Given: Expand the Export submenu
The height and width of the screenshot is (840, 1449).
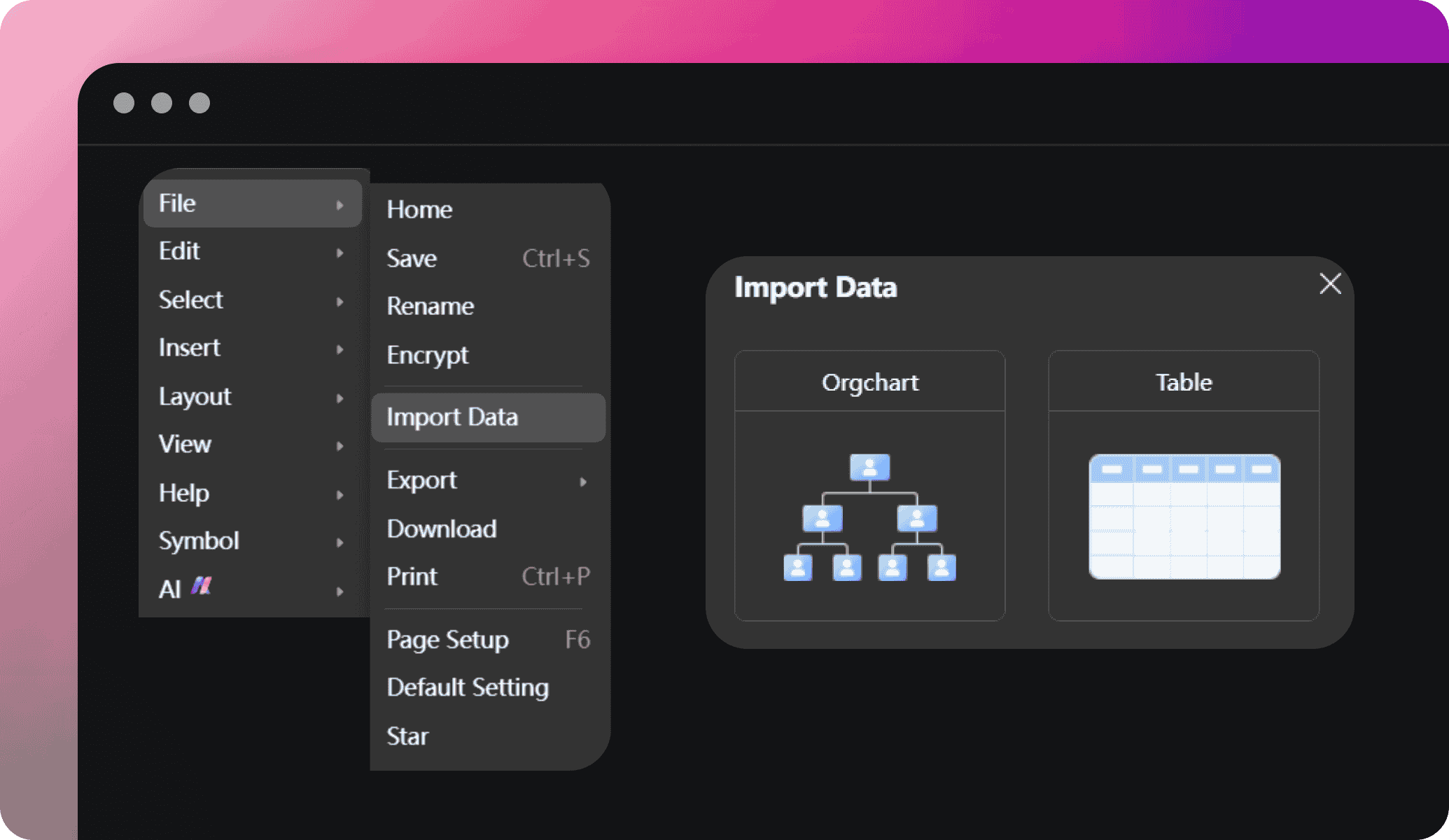Looking at the screenshot, I should click(489, 479).
